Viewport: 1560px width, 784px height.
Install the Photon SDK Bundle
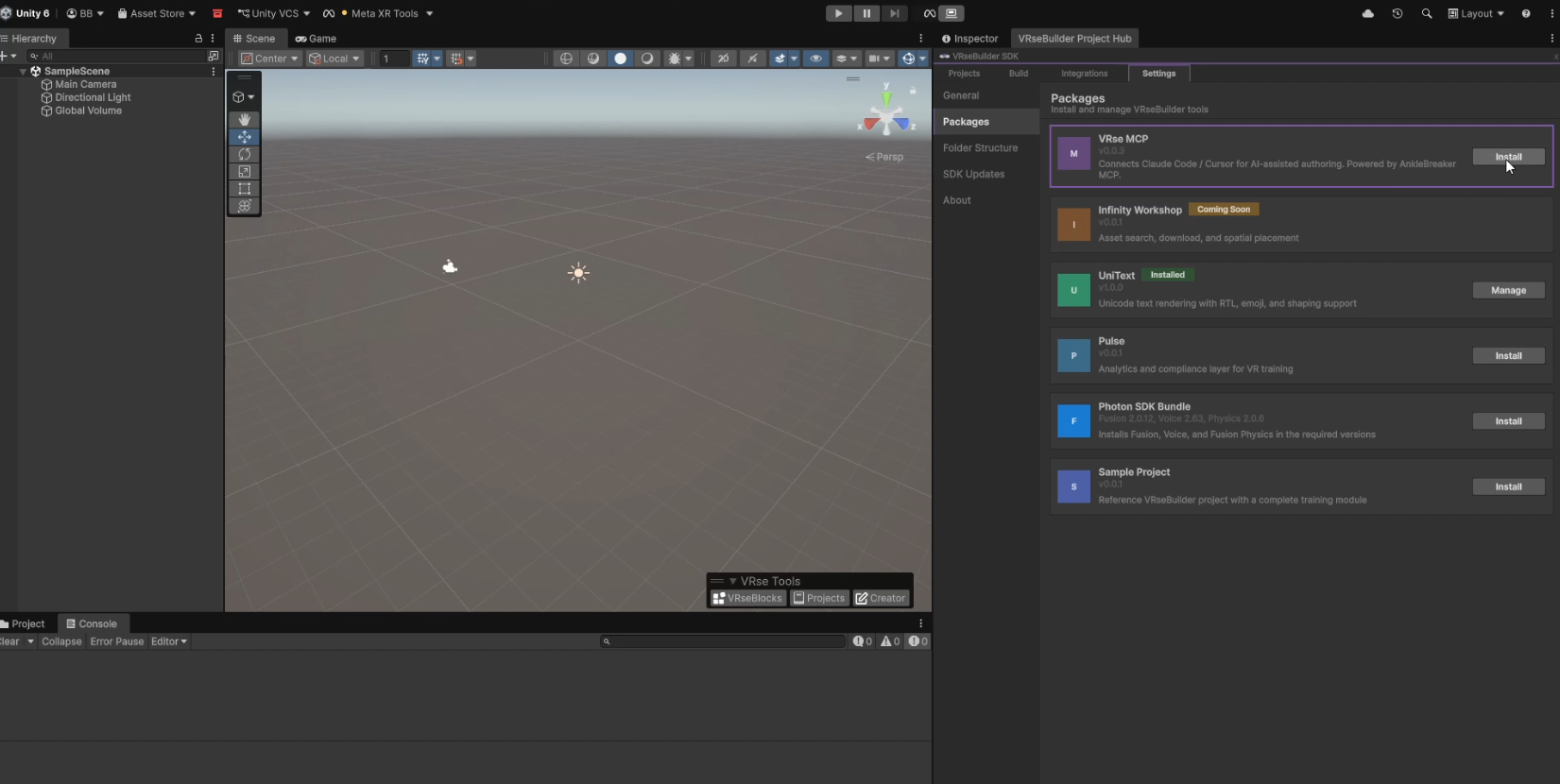[1508, 421]
